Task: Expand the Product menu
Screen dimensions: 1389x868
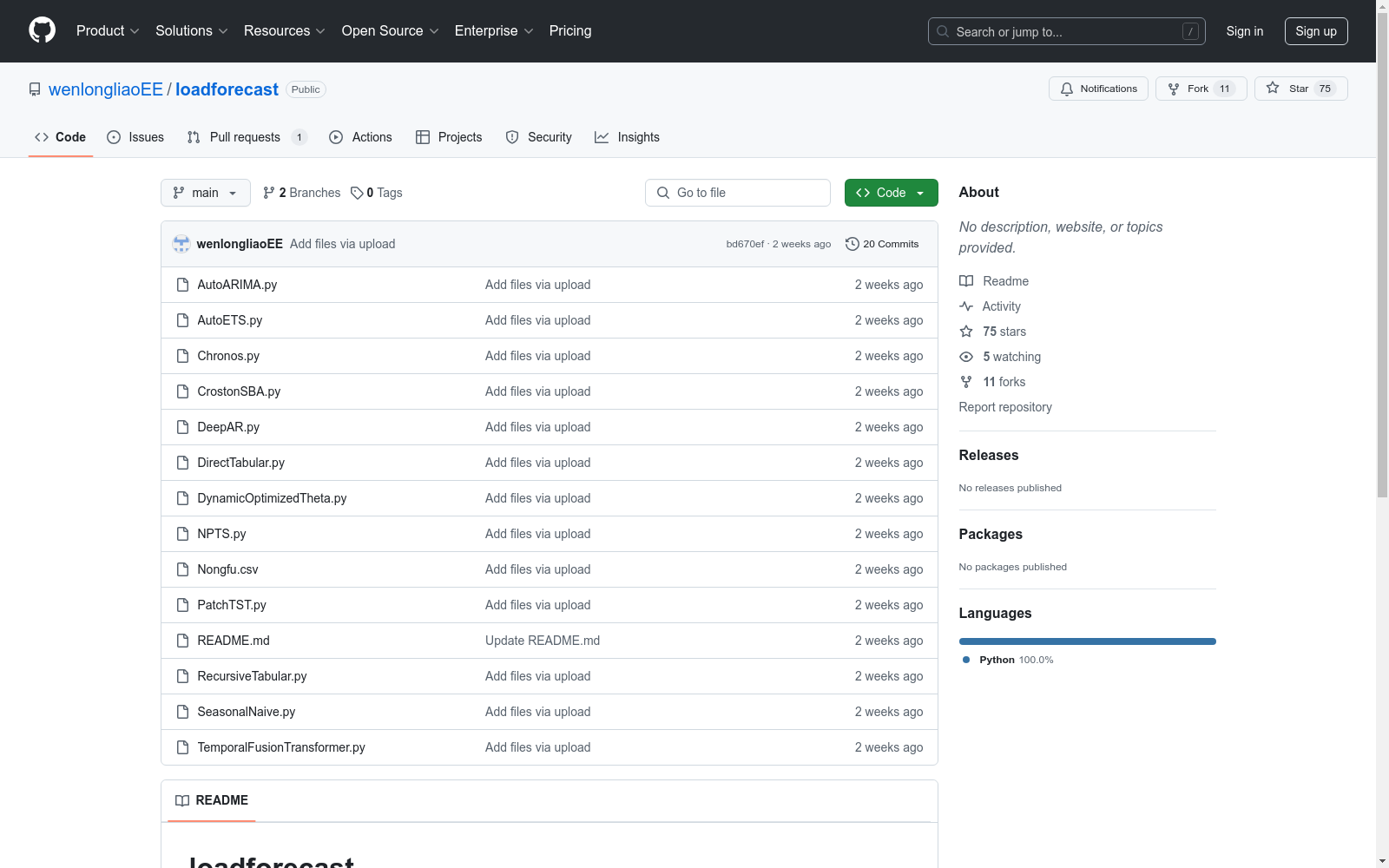Action: (x=108, y=31)
